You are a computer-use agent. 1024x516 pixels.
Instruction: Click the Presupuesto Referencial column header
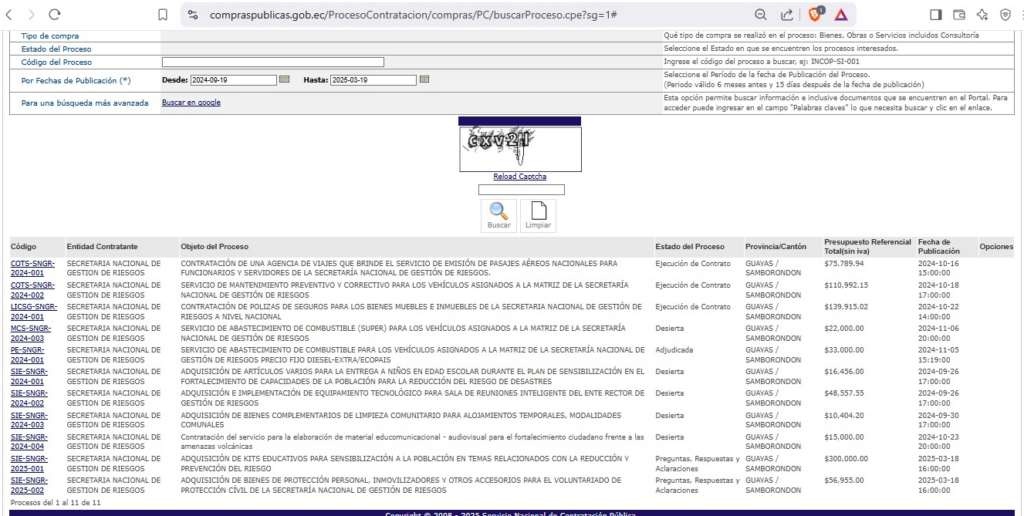click(867, 246)
